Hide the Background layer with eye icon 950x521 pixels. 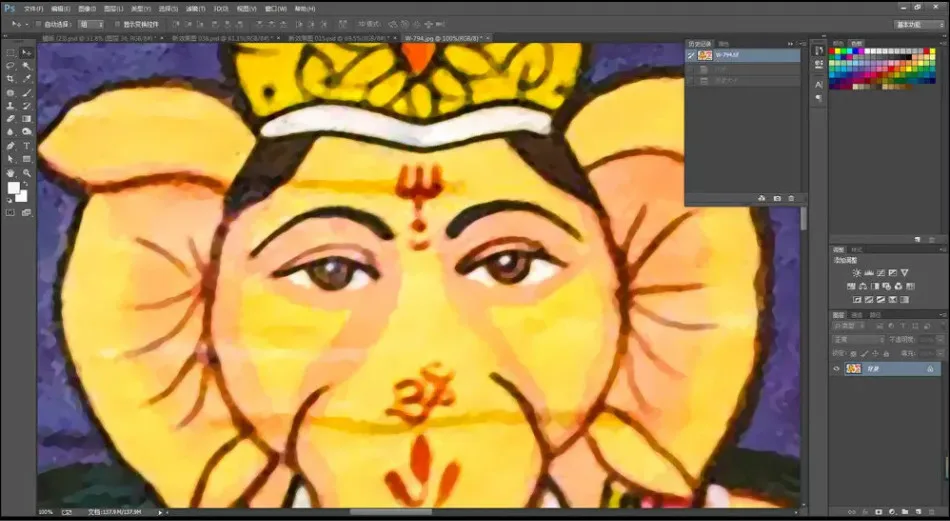pos(837,368)
